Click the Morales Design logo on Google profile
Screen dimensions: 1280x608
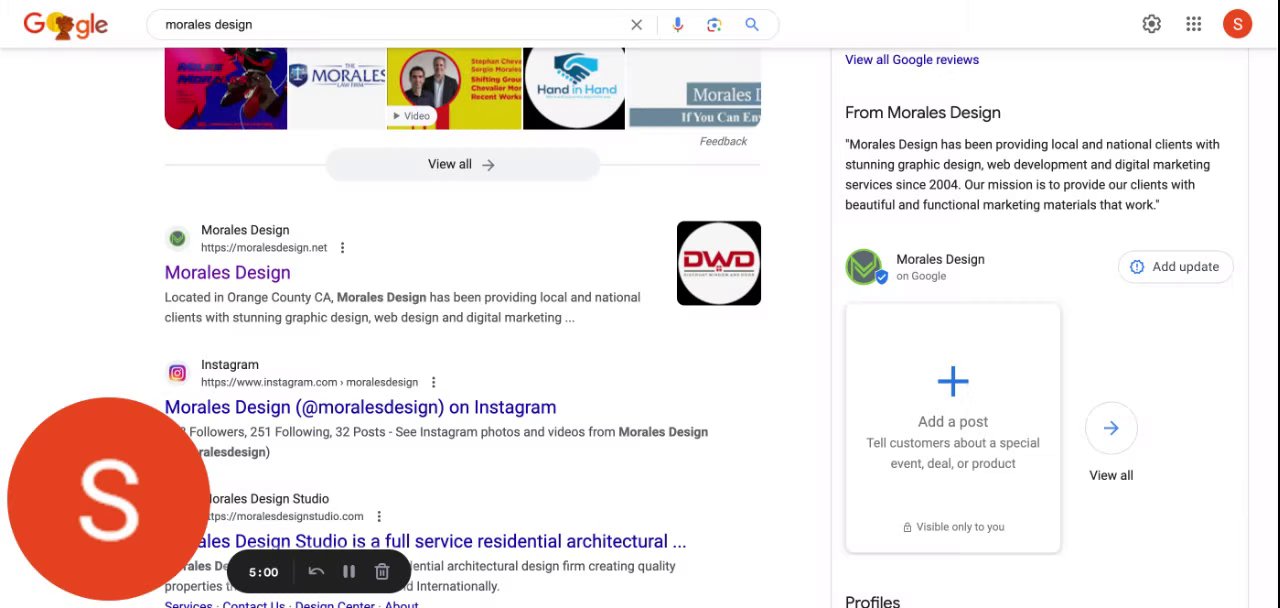click(x=864, y=267)
